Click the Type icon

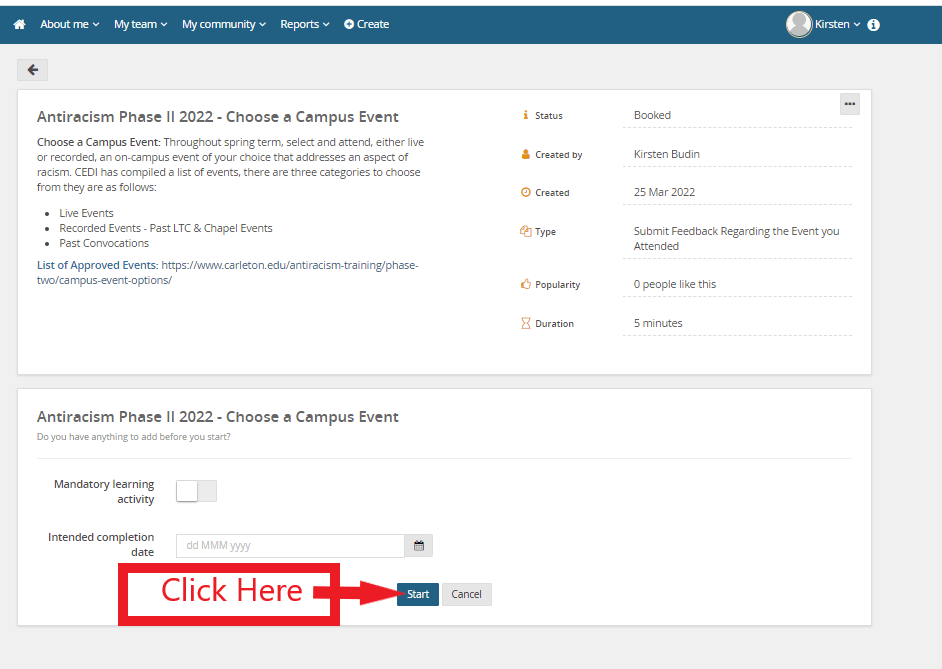coord(526,231)
